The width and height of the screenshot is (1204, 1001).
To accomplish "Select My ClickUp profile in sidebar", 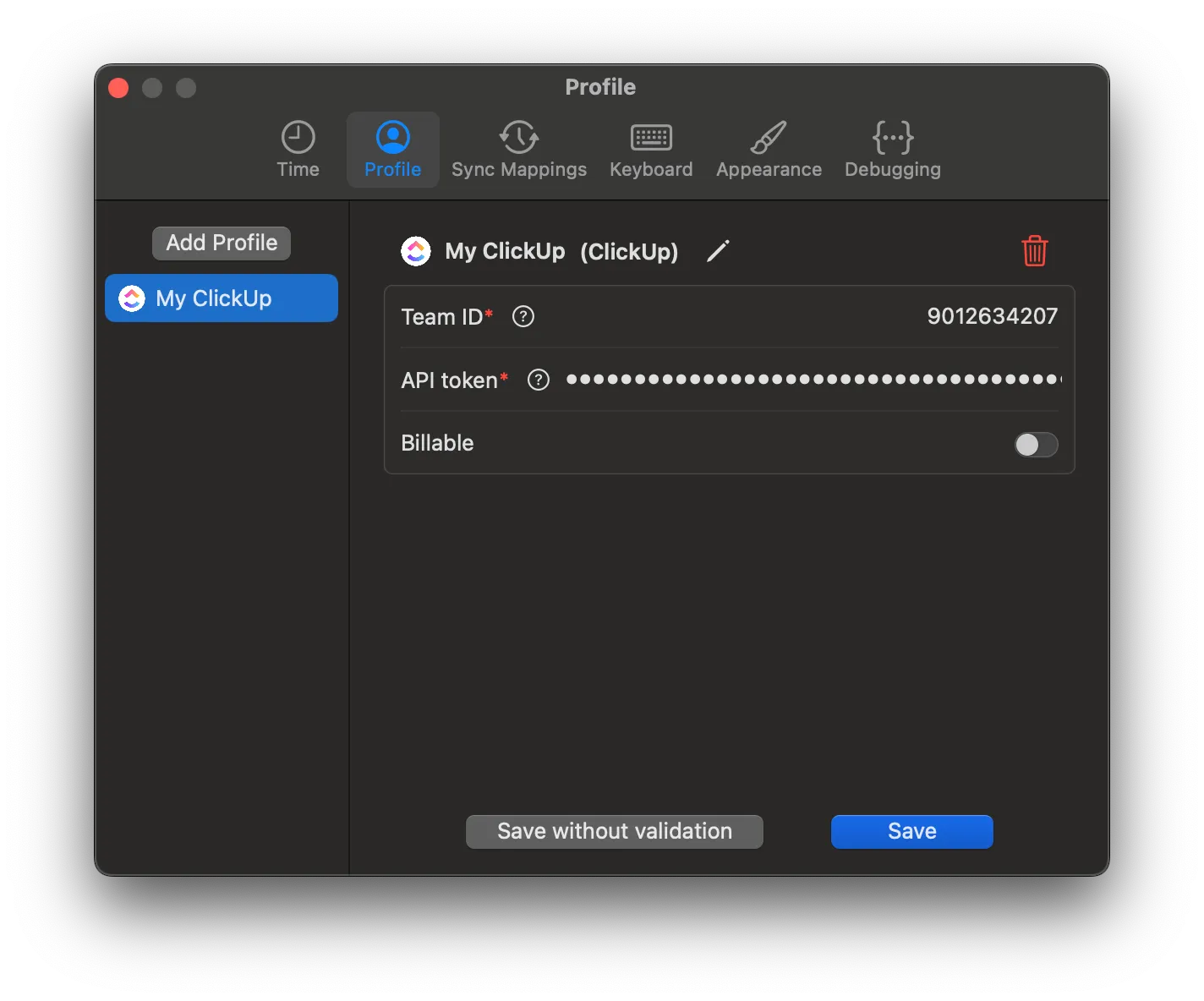I will [222, 298].
